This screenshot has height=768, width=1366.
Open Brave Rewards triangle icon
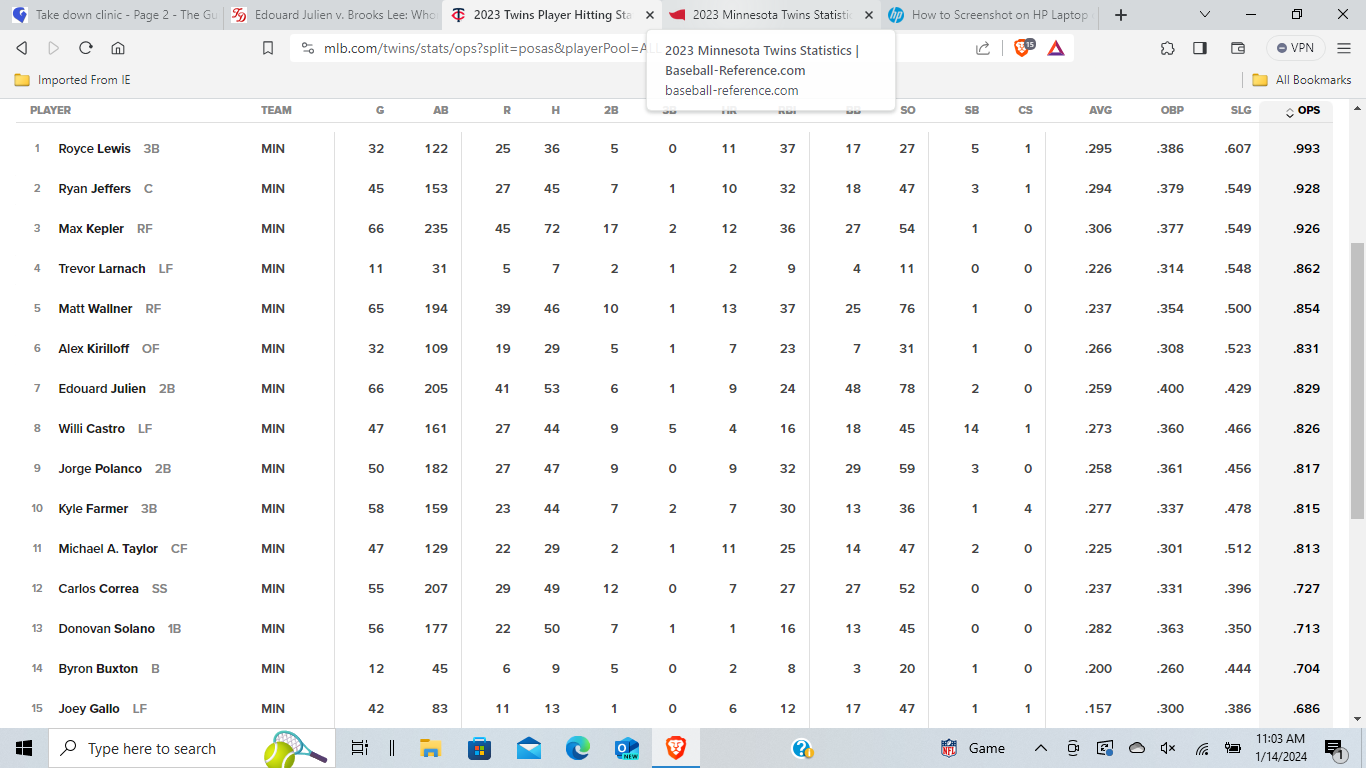[x=1056, y=48]
